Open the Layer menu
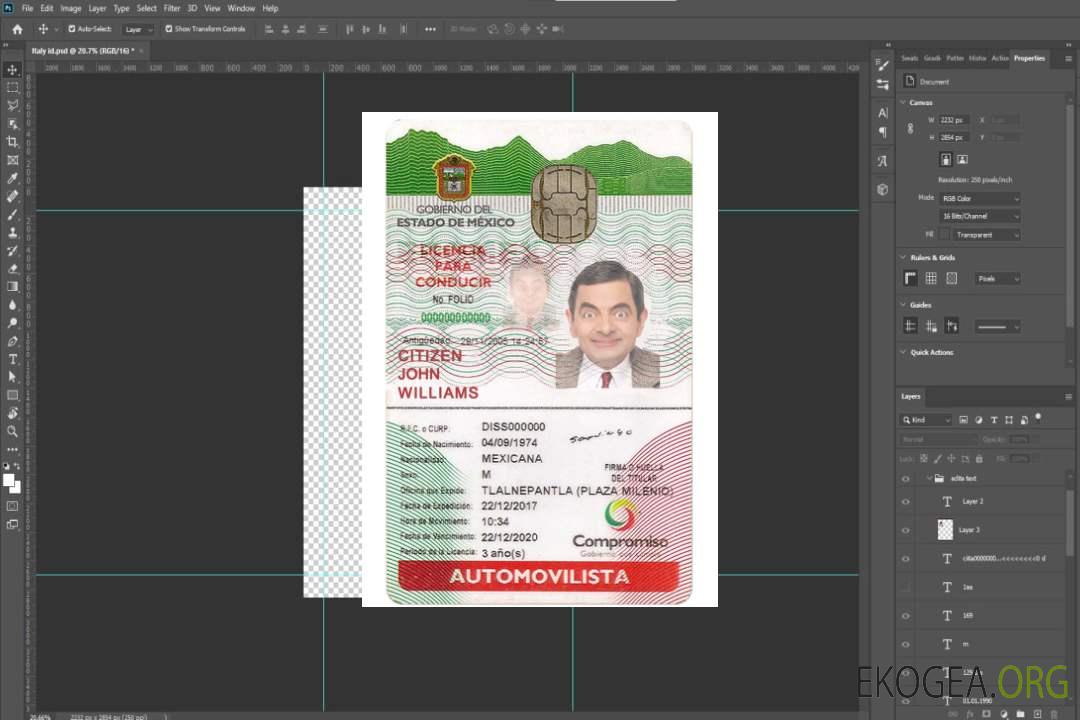1080x720 pixels. coord(97,8)
